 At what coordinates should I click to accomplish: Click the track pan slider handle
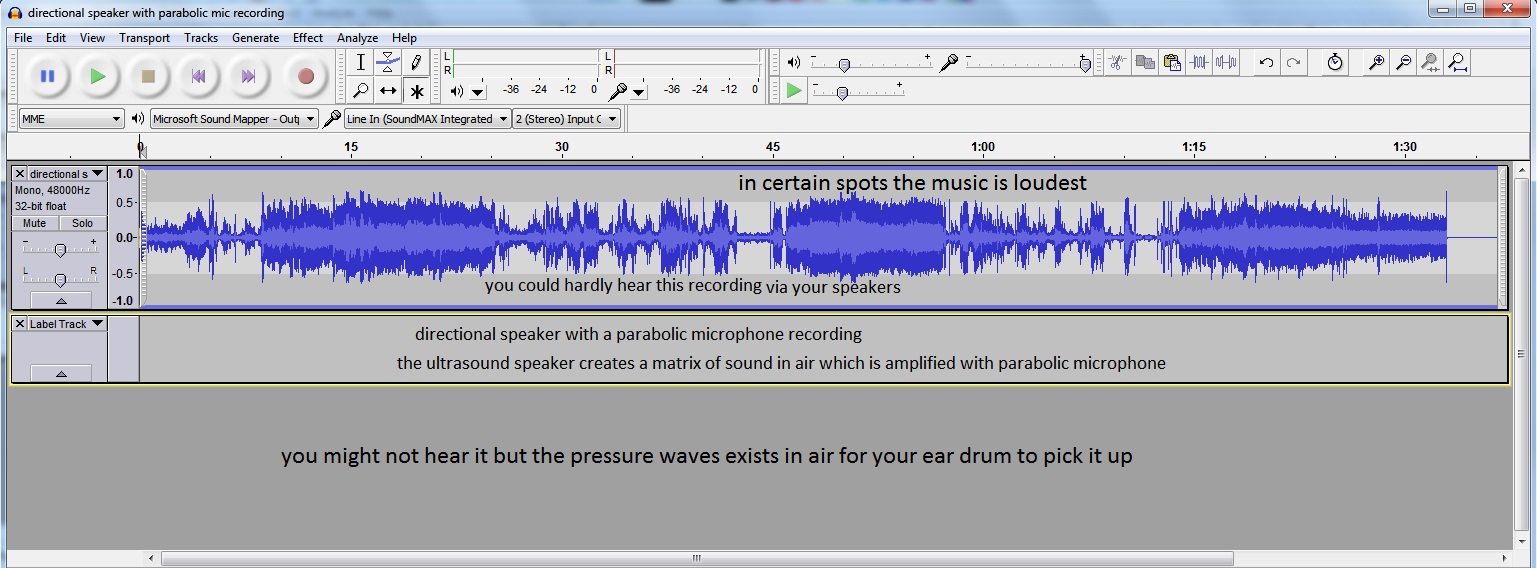click(x=60, y=280)
